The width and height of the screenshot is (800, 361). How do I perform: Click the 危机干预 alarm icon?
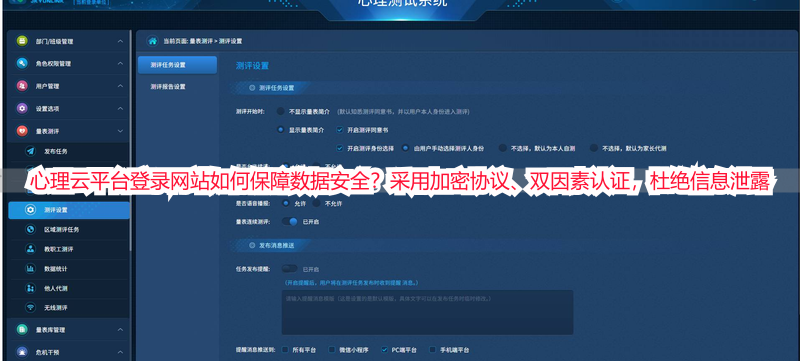pos(22,352)
